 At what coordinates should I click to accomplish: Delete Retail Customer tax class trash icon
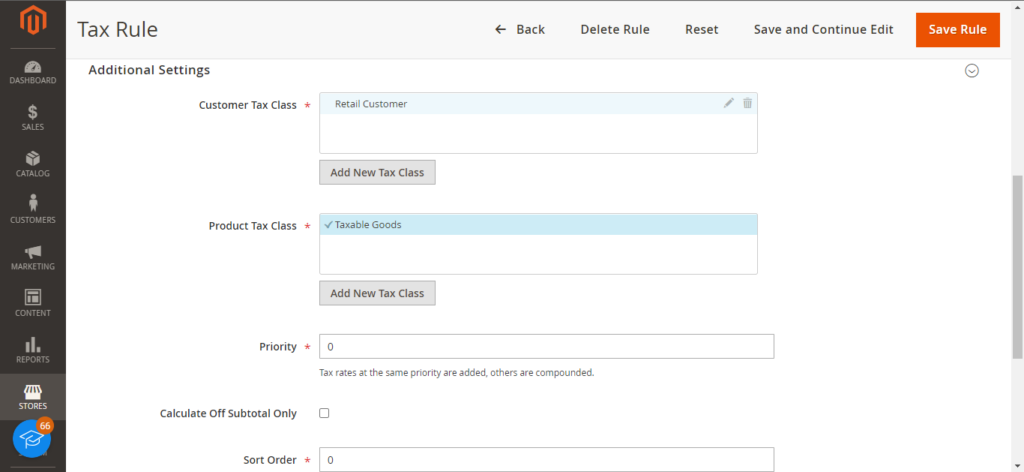[x=747, y=103]
